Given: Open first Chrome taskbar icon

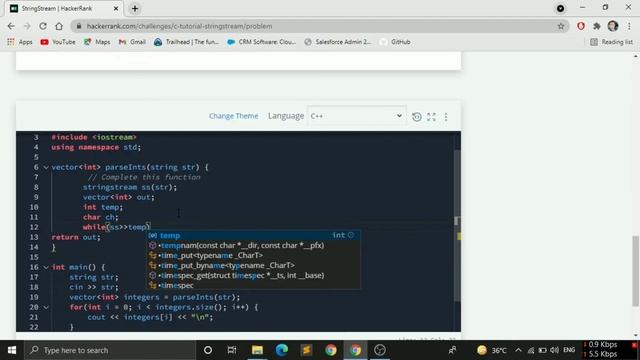Looking at the screenshot, I should tap(331, 350).
